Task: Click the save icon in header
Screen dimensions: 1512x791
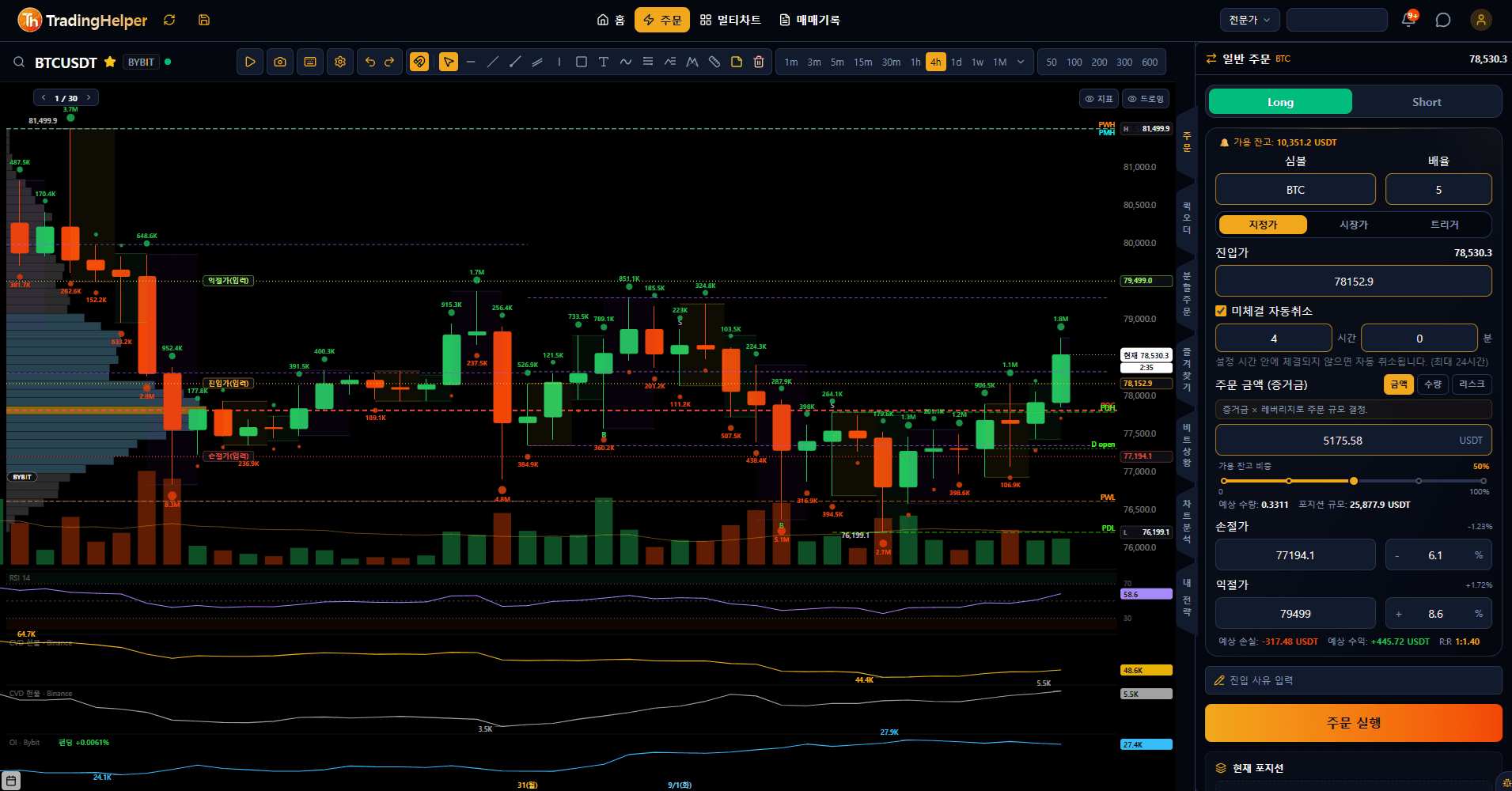Action: click(x=204, y=20)
